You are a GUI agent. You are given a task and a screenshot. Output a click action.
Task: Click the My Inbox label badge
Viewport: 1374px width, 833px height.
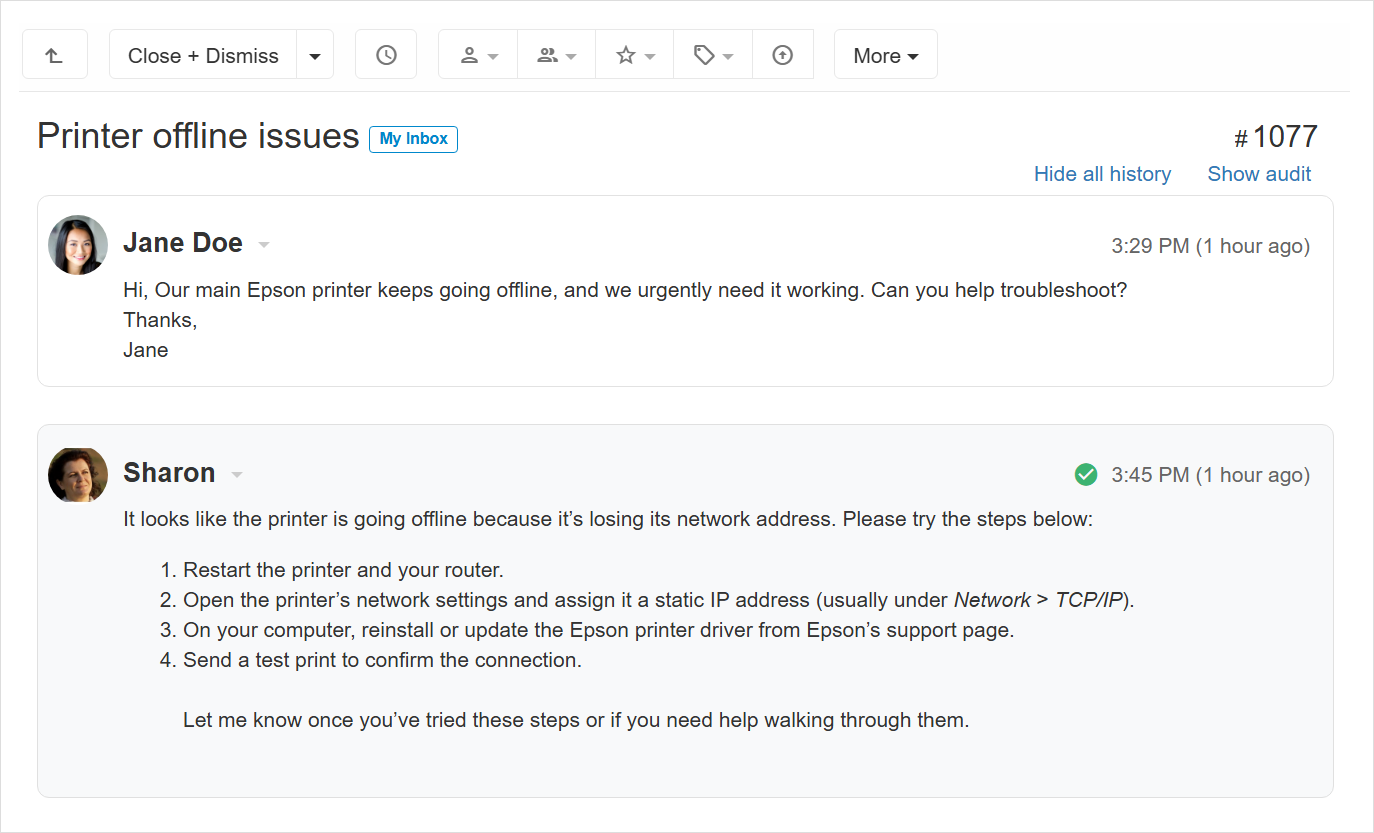click(413, 139)
